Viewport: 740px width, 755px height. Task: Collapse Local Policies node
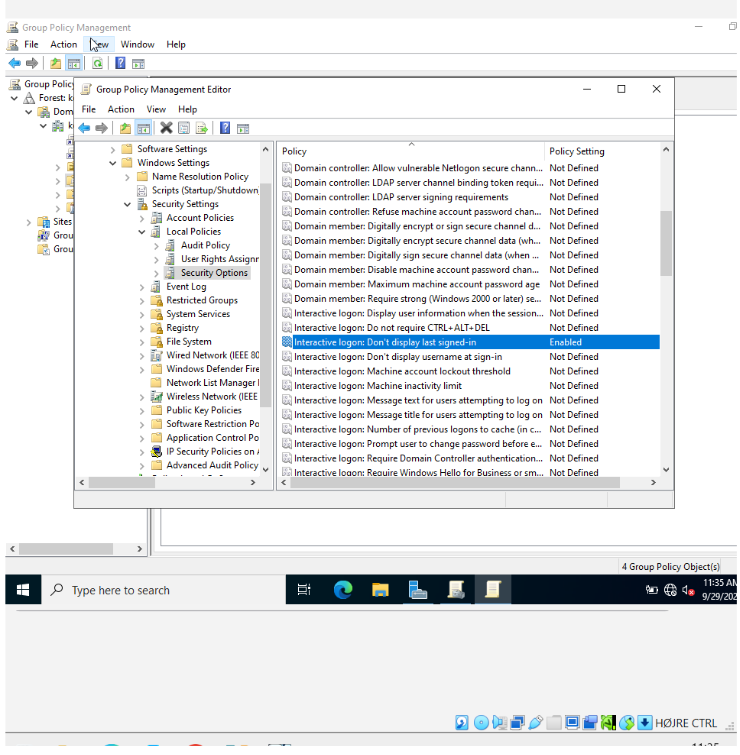coord(142,232)
